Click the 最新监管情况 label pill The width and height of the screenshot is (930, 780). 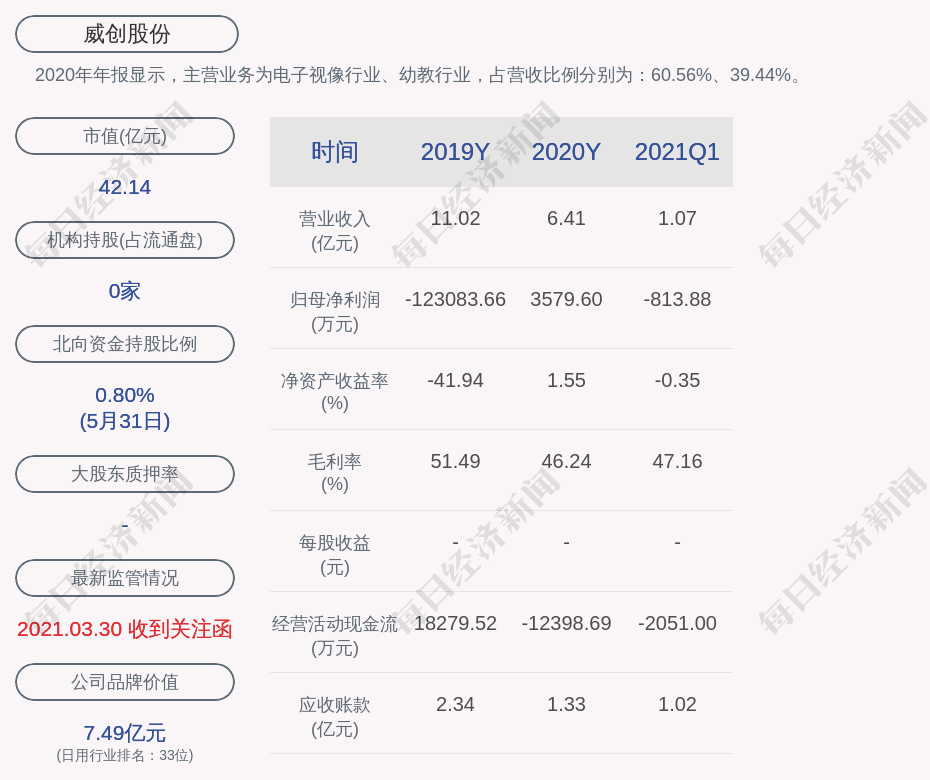pos(125,578)
